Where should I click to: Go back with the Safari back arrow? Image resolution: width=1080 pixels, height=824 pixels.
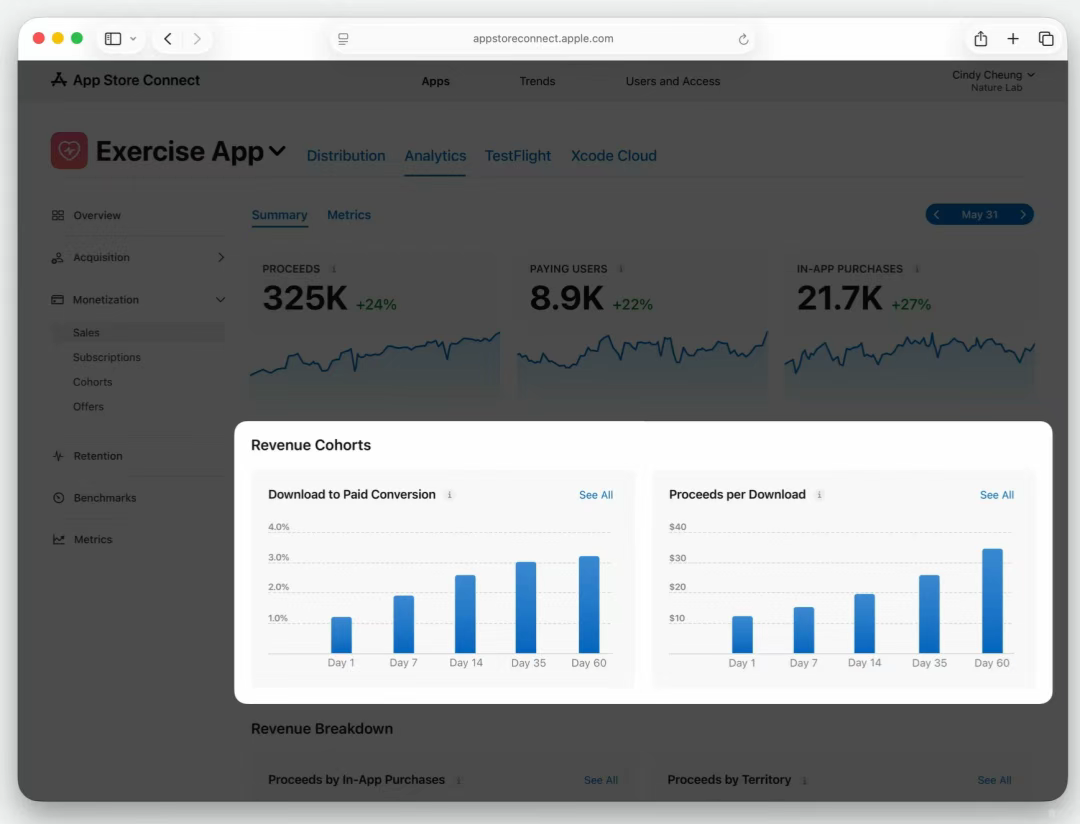point(168,39)
